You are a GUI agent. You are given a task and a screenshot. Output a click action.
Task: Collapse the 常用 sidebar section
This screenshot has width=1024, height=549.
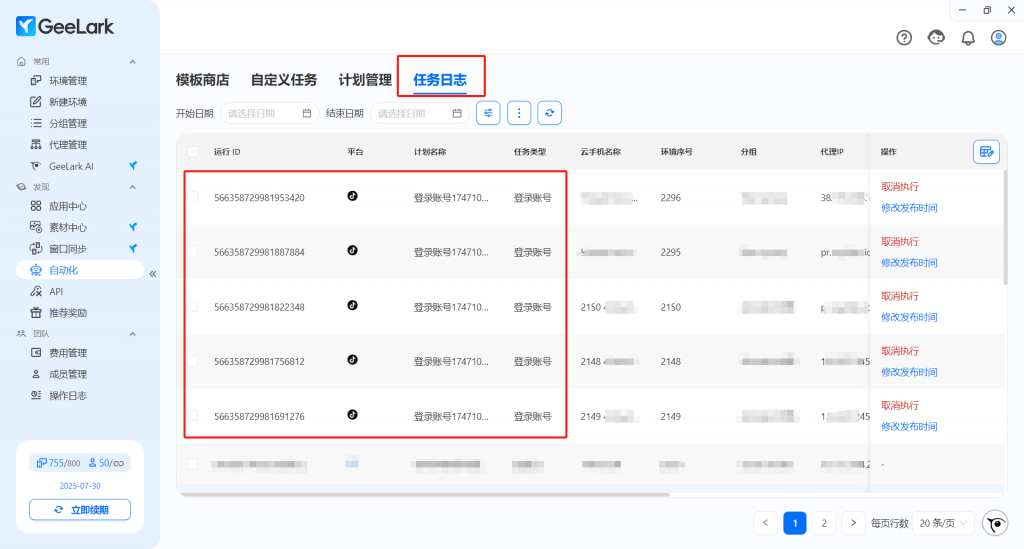(x=132, y=61)
